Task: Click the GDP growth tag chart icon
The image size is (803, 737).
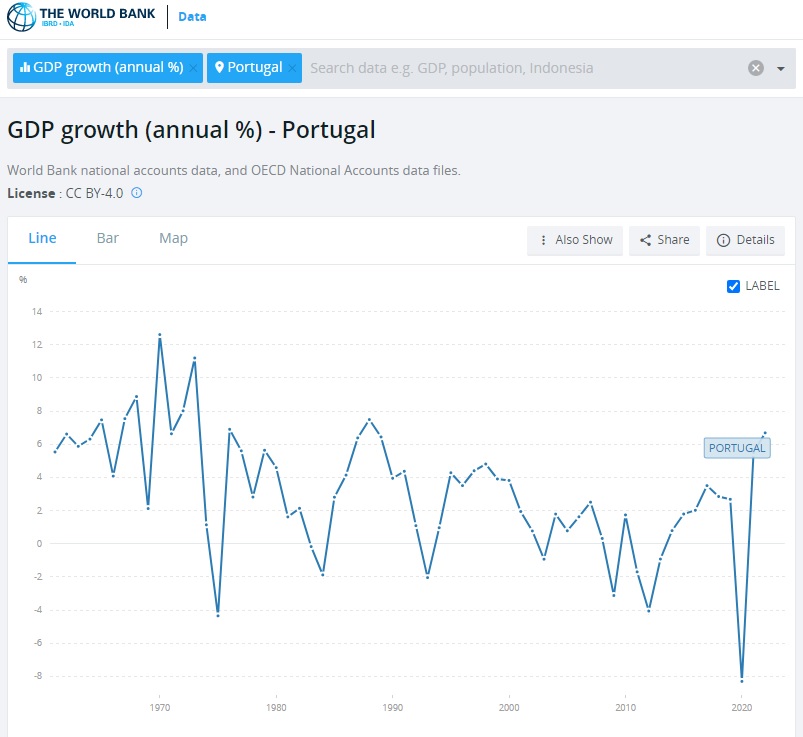Action: 25,68
